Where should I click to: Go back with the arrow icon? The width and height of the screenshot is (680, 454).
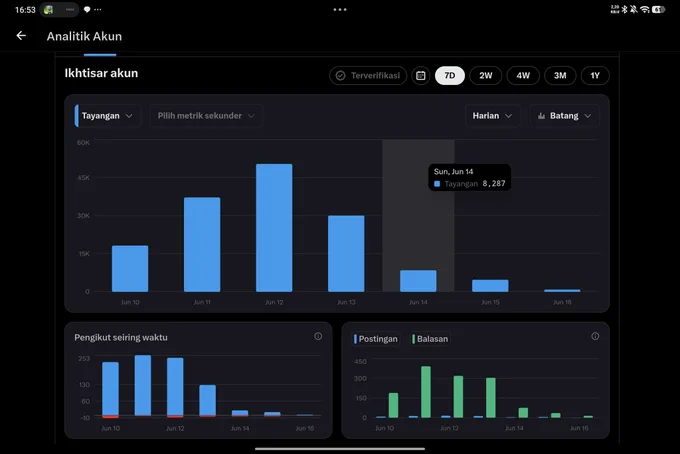click(x=21, y=36)
